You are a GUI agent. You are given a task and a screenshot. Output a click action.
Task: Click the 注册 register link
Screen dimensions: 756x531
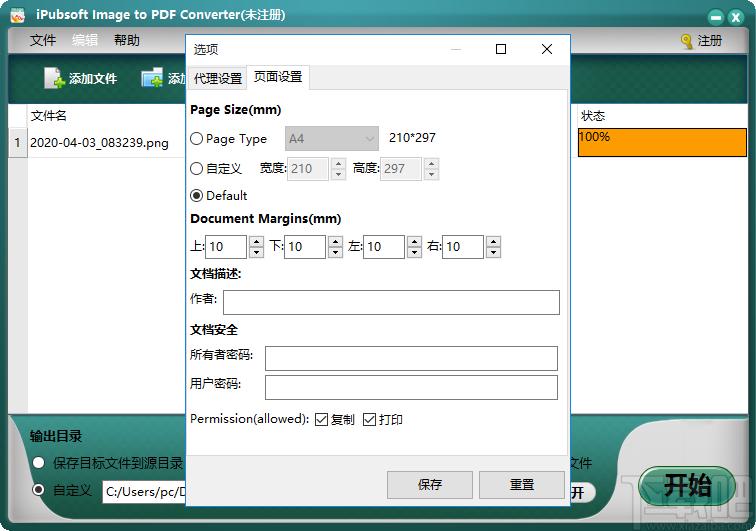710,41
